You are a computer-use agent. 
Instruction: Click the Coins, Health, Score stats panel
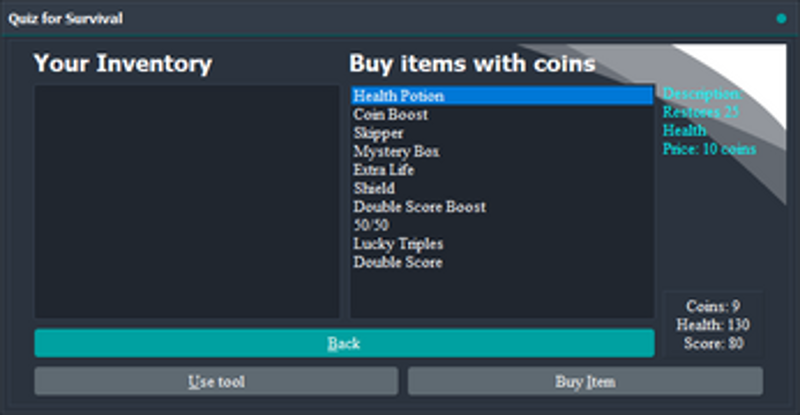[x=713, y=324]
